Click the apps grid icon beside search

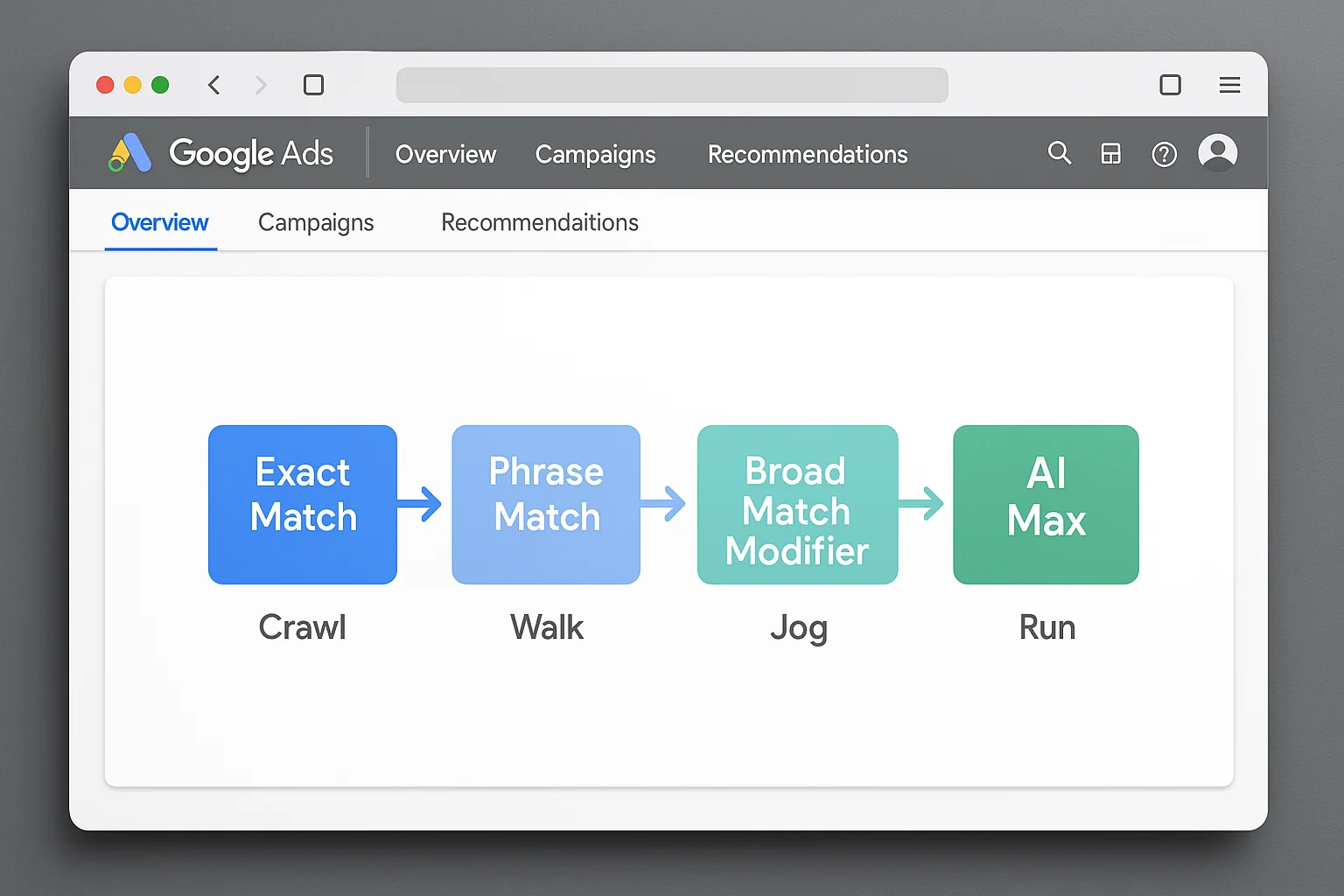pos(1110,153)
